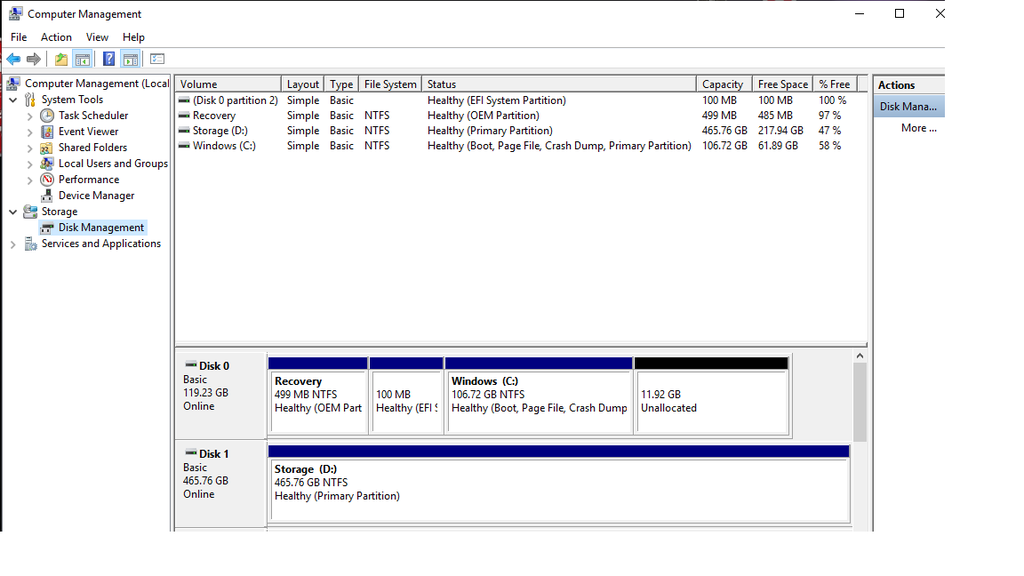
Task: Click the Forward arrow toolbar icon
Action: 33,59
